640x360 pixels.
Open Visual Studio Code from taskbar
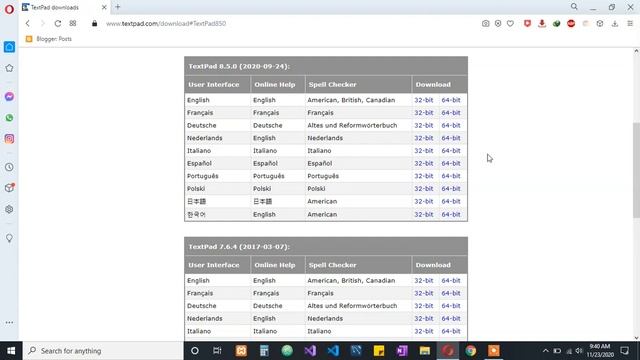(333, 351)
